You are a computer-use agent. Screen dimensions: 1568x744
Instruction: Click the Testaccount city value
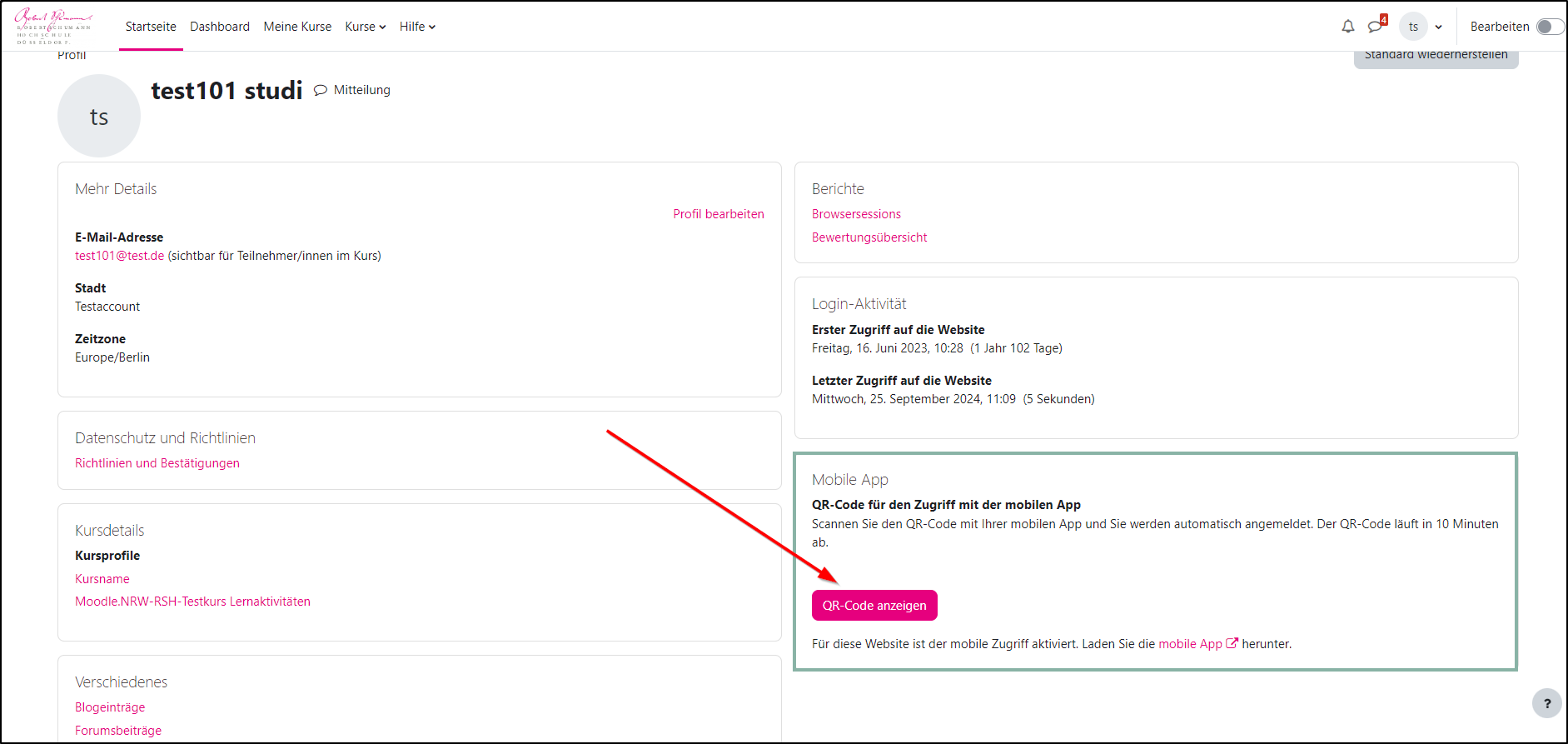point(107,307)
